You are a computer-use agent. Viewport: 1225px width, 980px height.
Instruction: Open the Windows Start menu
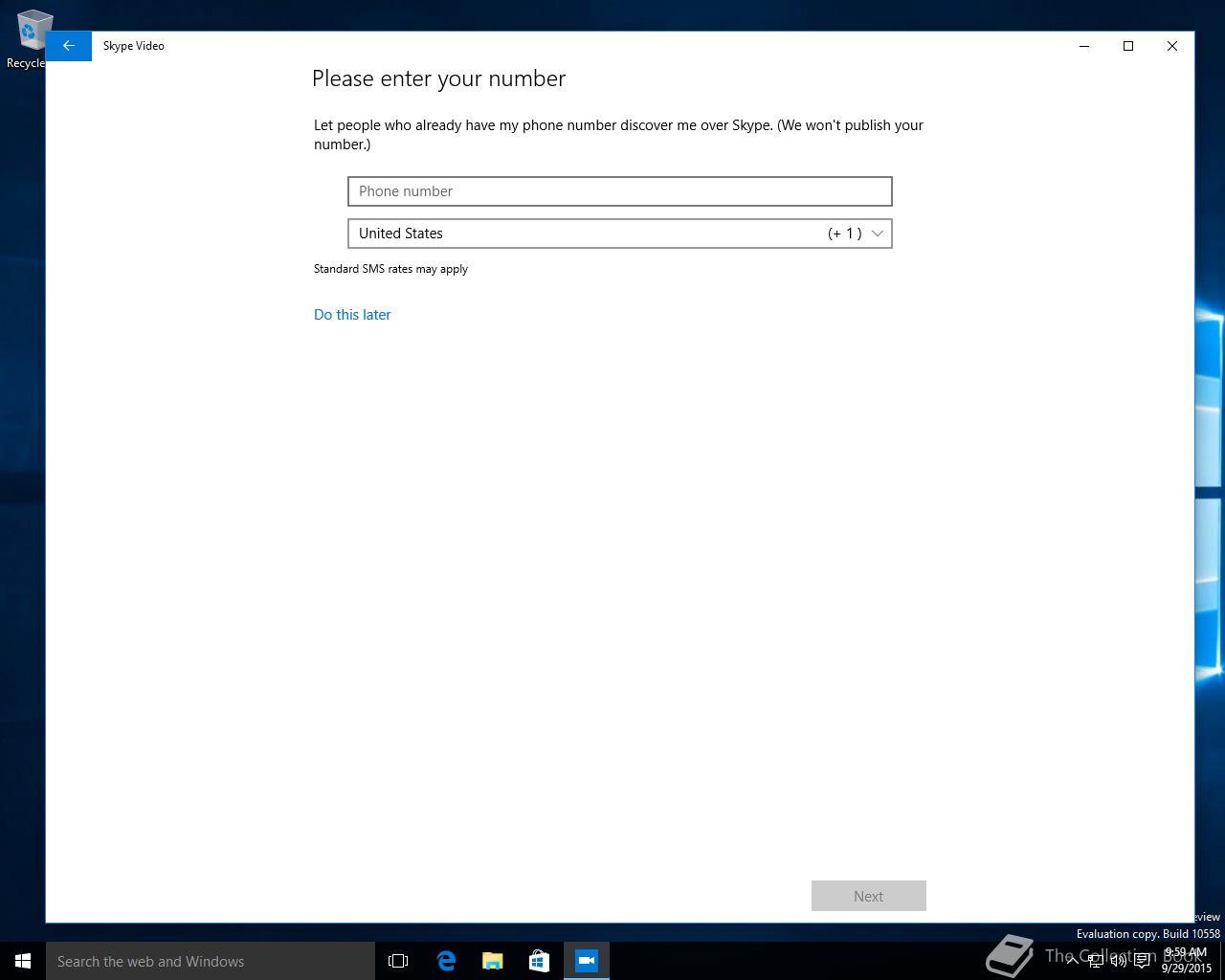[23, 961]
